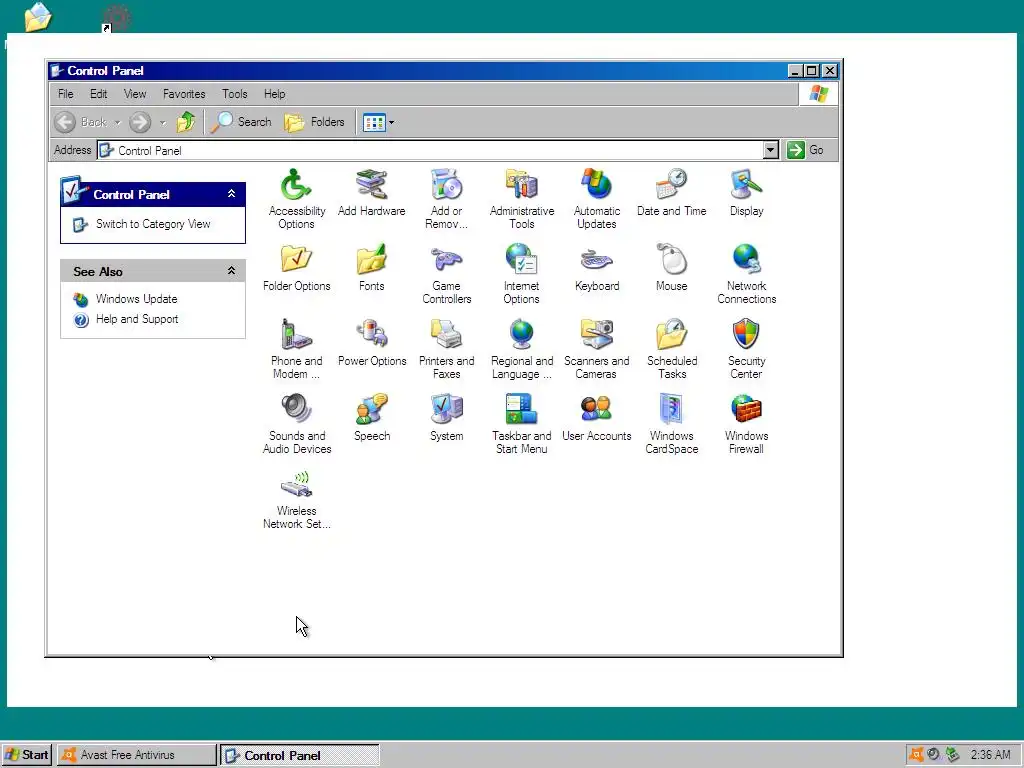Open the File menu
Image resolution: width=1024 pixels, height=768 pixels.
65,94
